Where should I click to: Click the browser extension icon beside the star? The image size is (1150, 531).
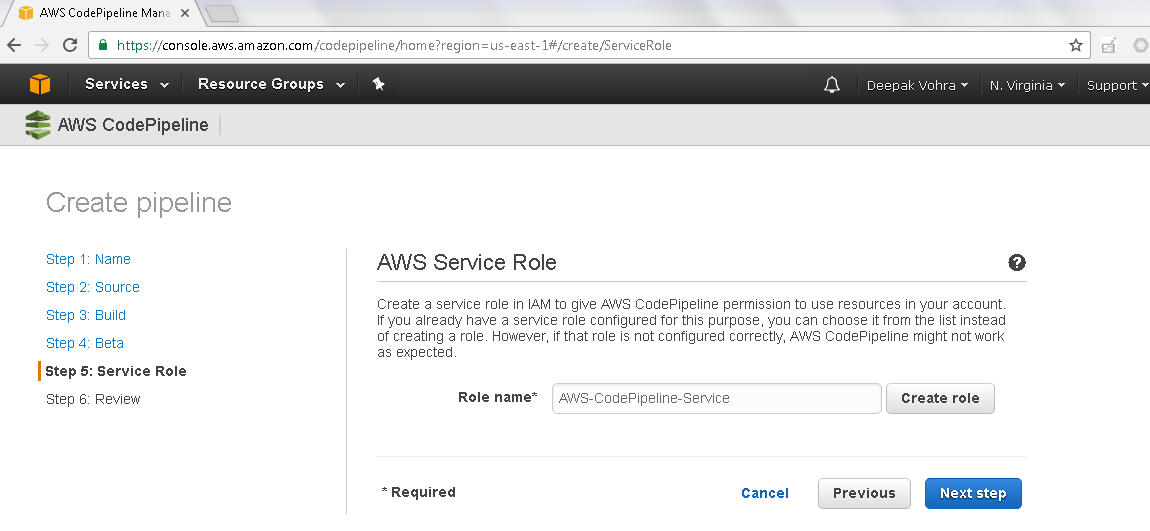(x=1108, y=45)
